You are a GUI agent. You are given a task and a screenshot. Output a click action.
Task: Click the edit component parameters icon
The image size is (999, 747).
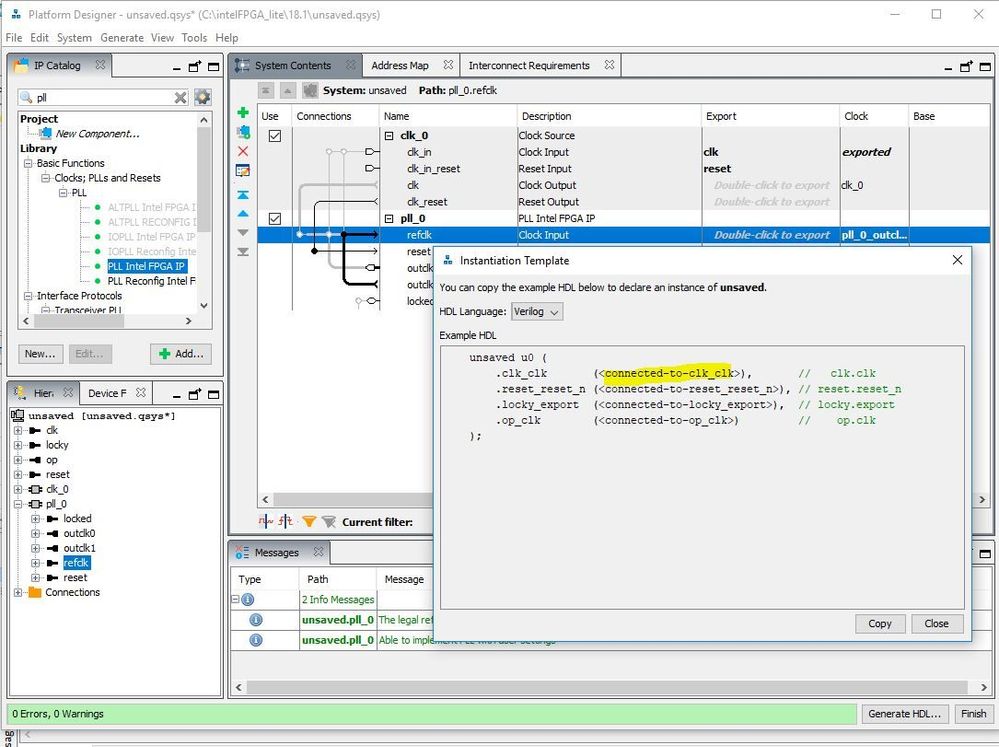pos(243,171)
